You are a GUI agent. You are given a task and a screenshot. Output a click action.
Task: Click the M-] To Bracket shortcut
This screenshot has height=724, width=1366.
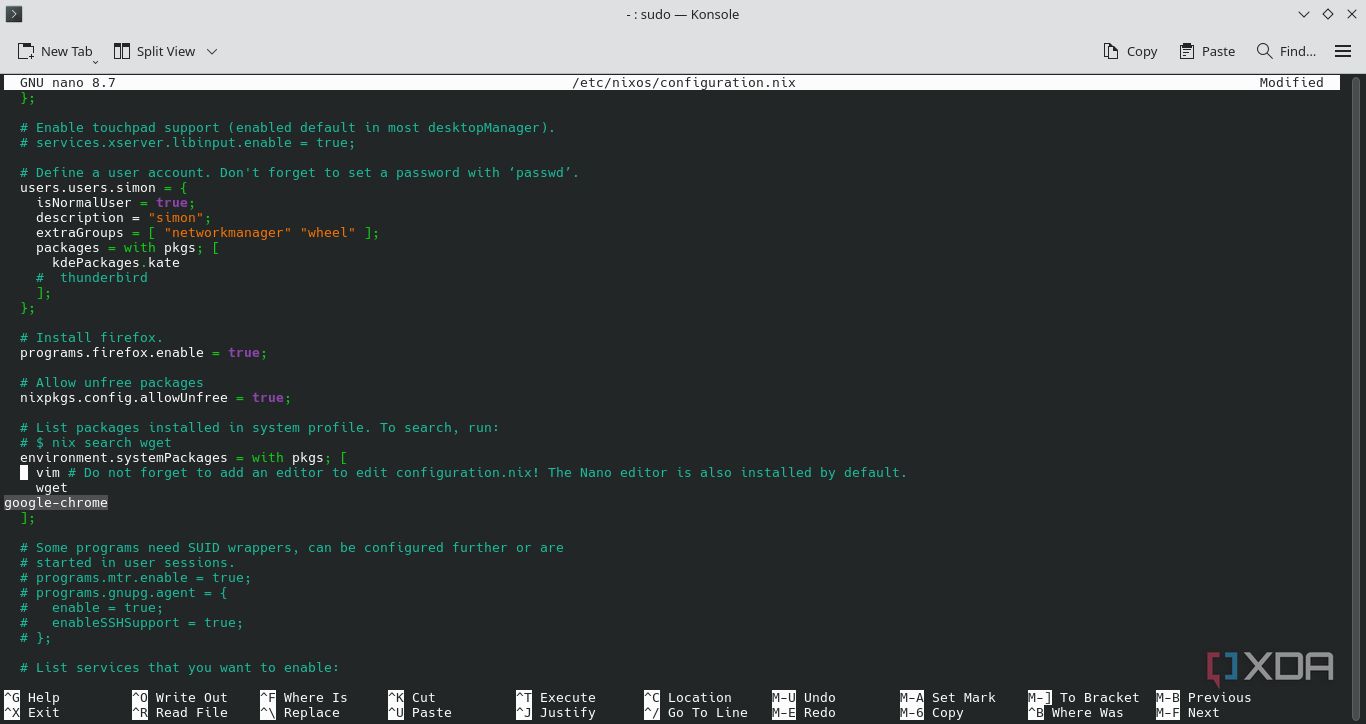click(x=1084, y=697)
